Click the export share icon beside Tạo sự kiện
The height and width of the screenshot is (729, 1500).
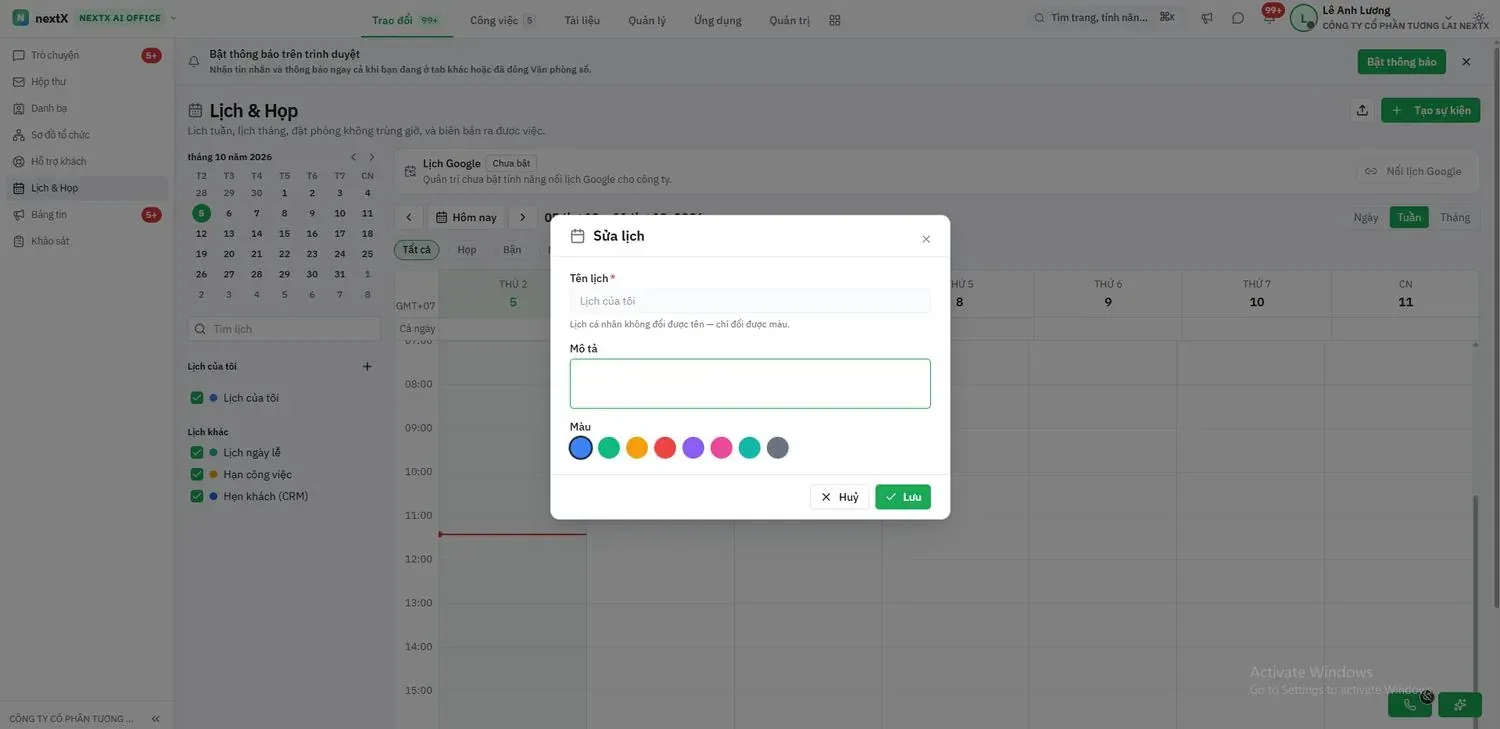click(x=1362, y=110)
